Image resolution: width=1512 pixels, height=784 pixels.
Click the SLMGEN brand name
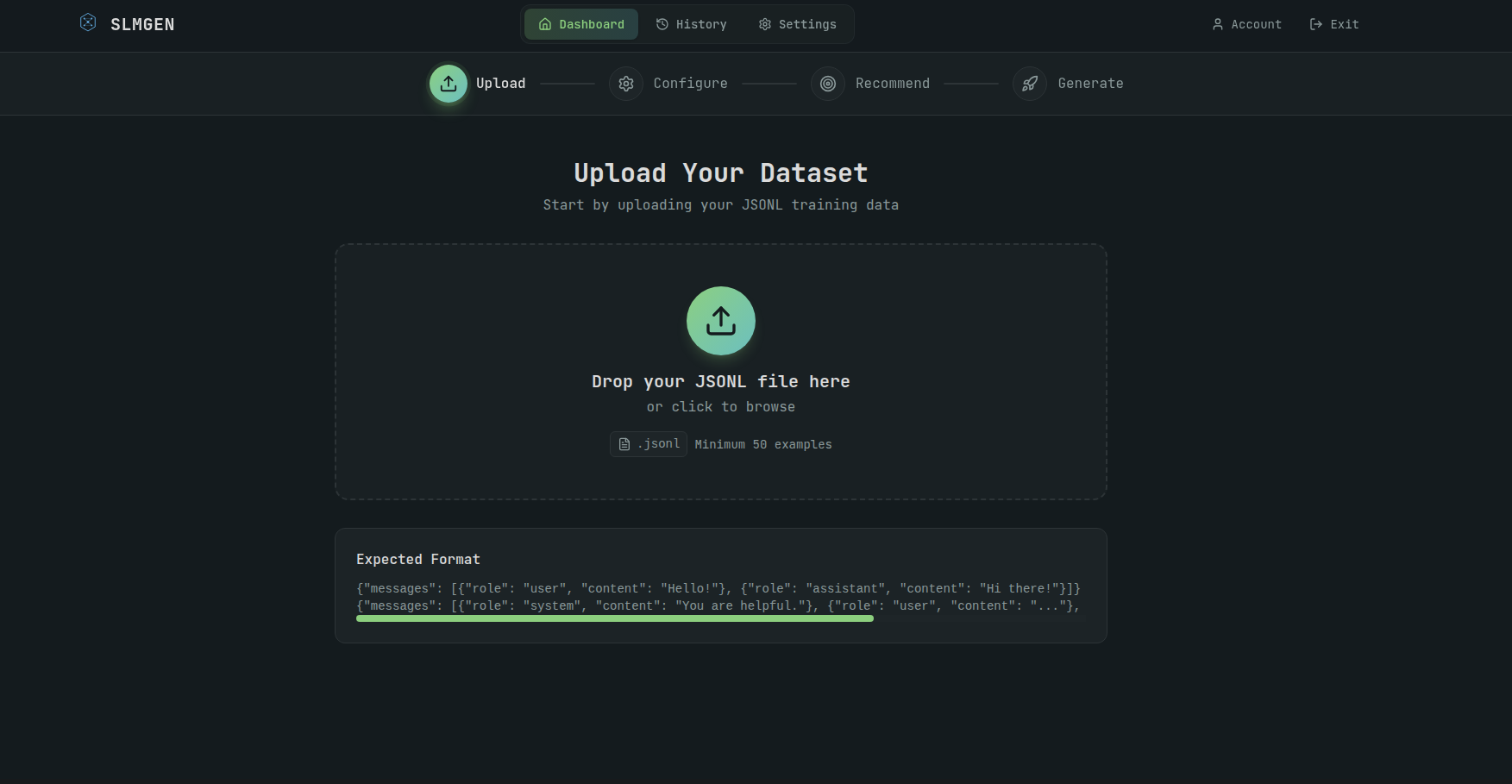142,24
